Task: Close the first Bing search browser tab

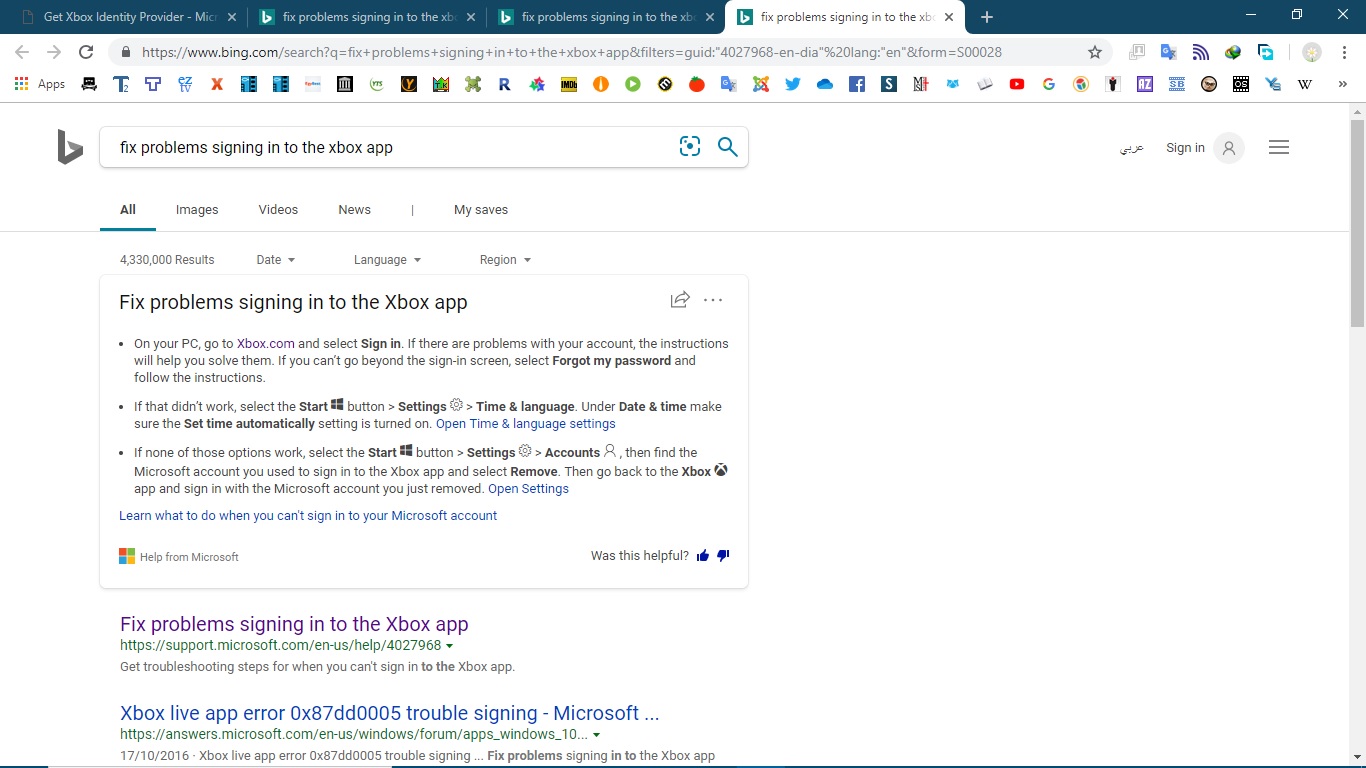Action: coord(471,17)
